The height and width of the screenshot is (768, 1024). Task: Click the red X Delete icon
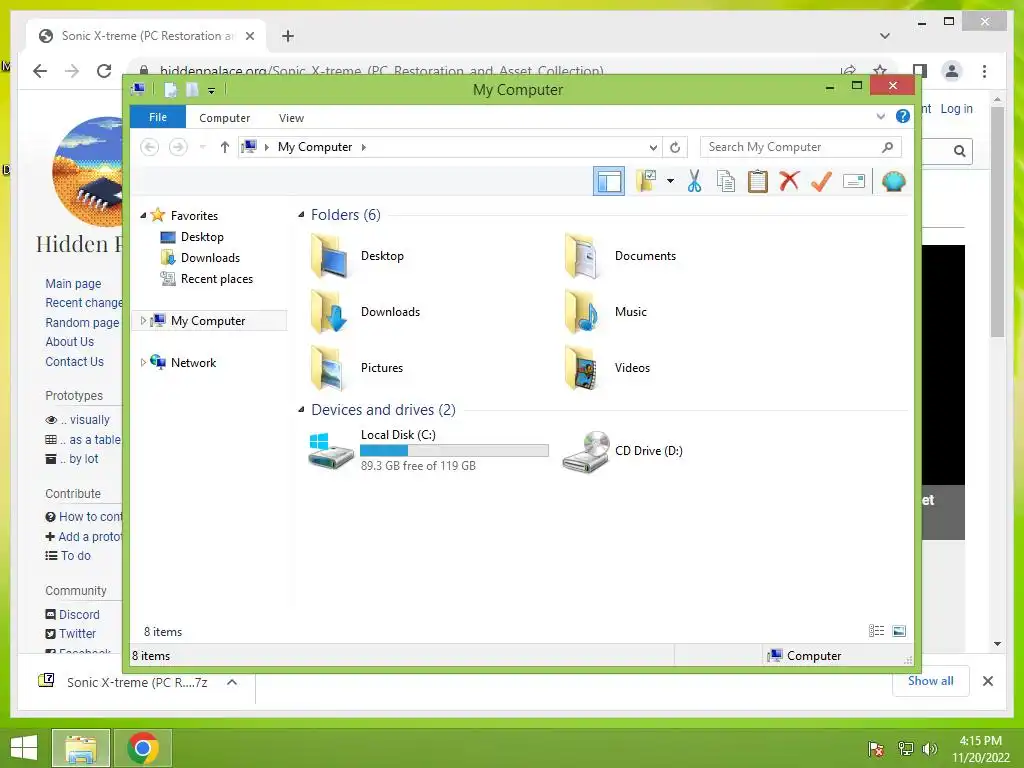pyautogui.click(x=789, y=181)
